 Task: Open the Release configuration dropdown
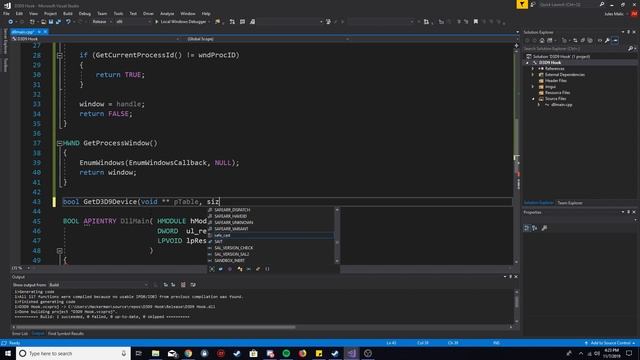coord(102,22)
